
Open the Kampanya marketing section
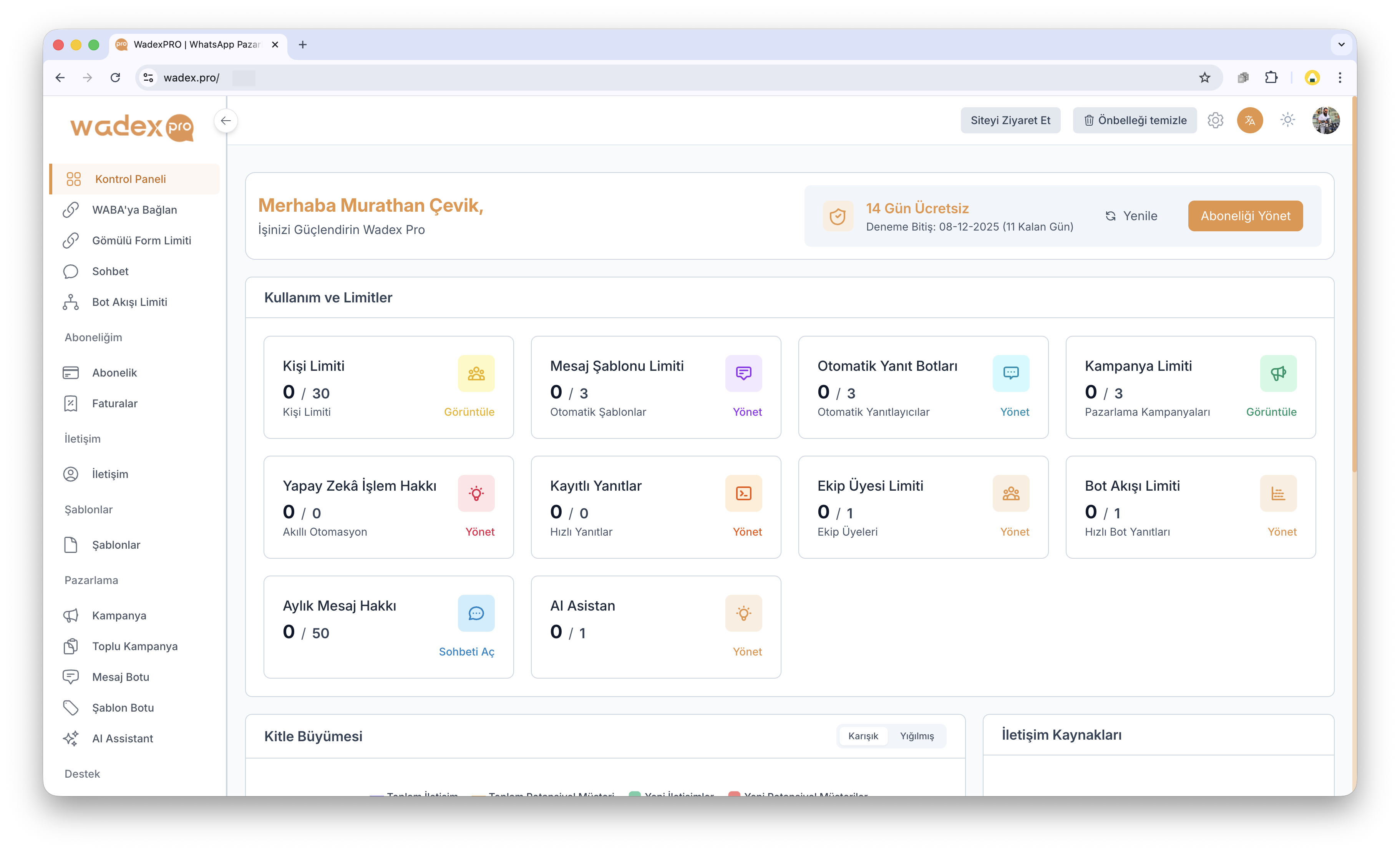[119, 616]
